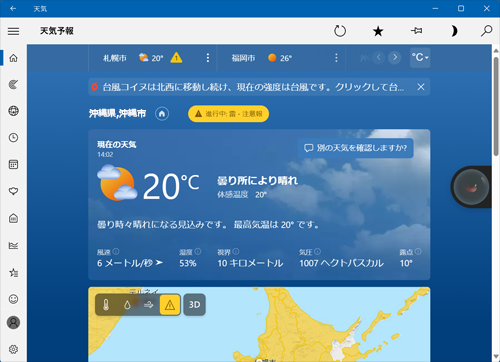Show next locations with right chevron
500x362 pixels.
395,58
